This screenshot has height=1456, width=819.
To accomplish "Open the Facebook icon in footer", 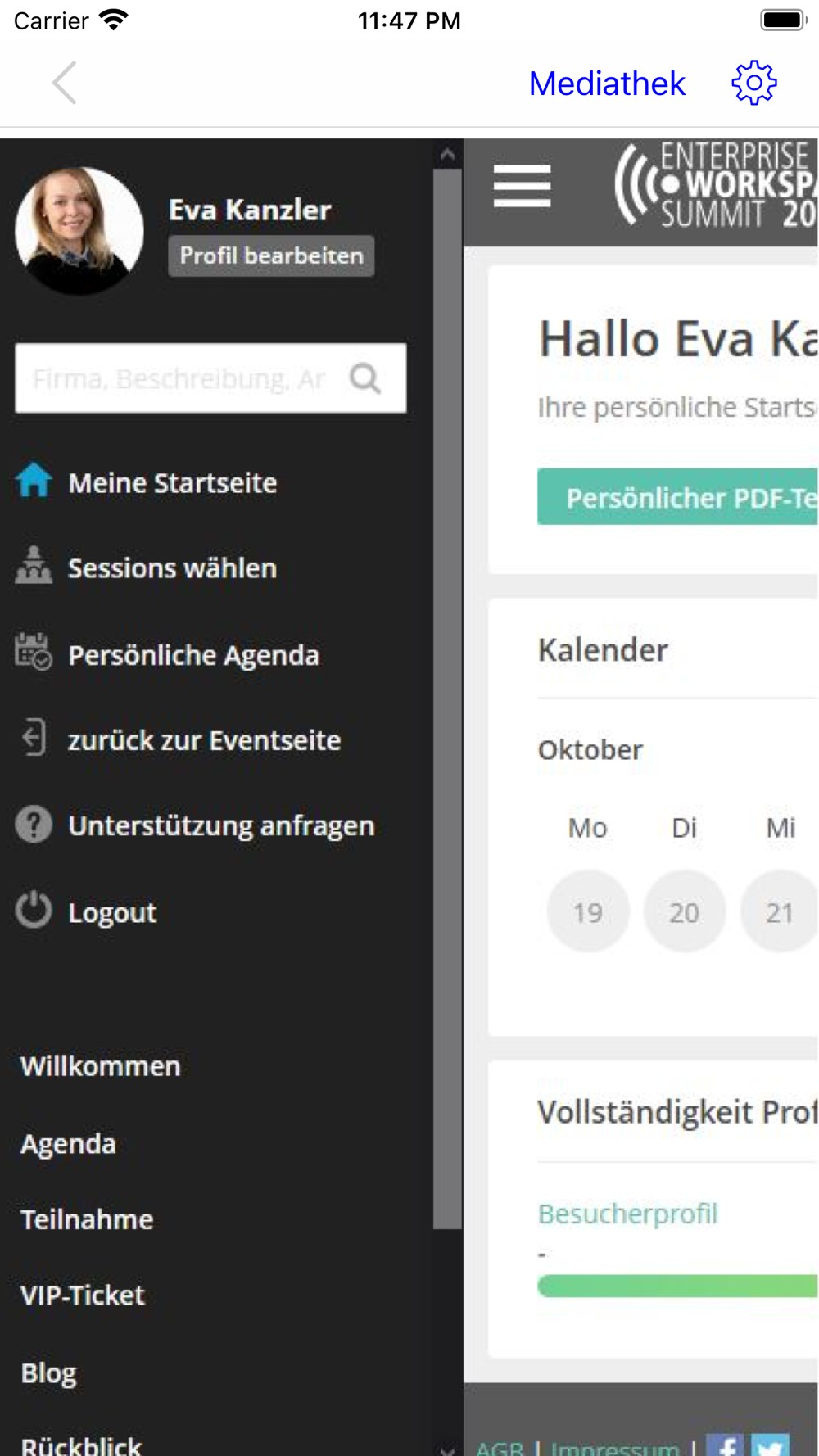I will pyautogui.click(x=725, y=1445).
